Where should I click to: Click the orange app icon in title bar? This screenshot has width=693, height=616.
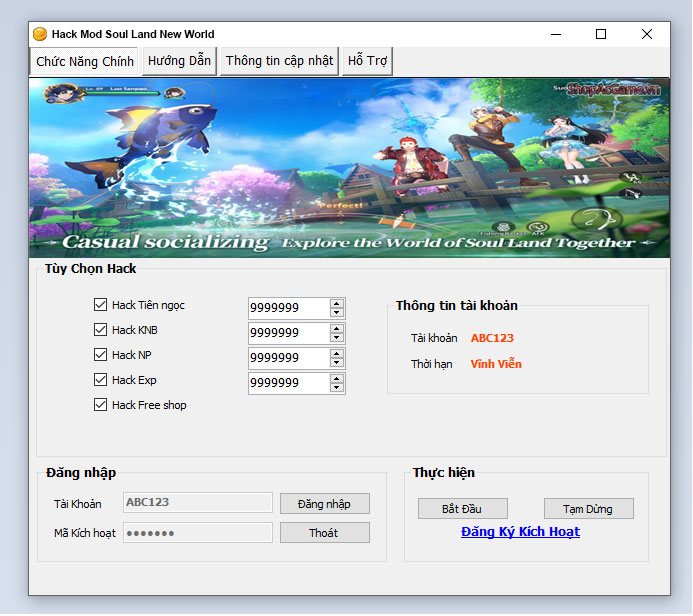coord(40,34)
